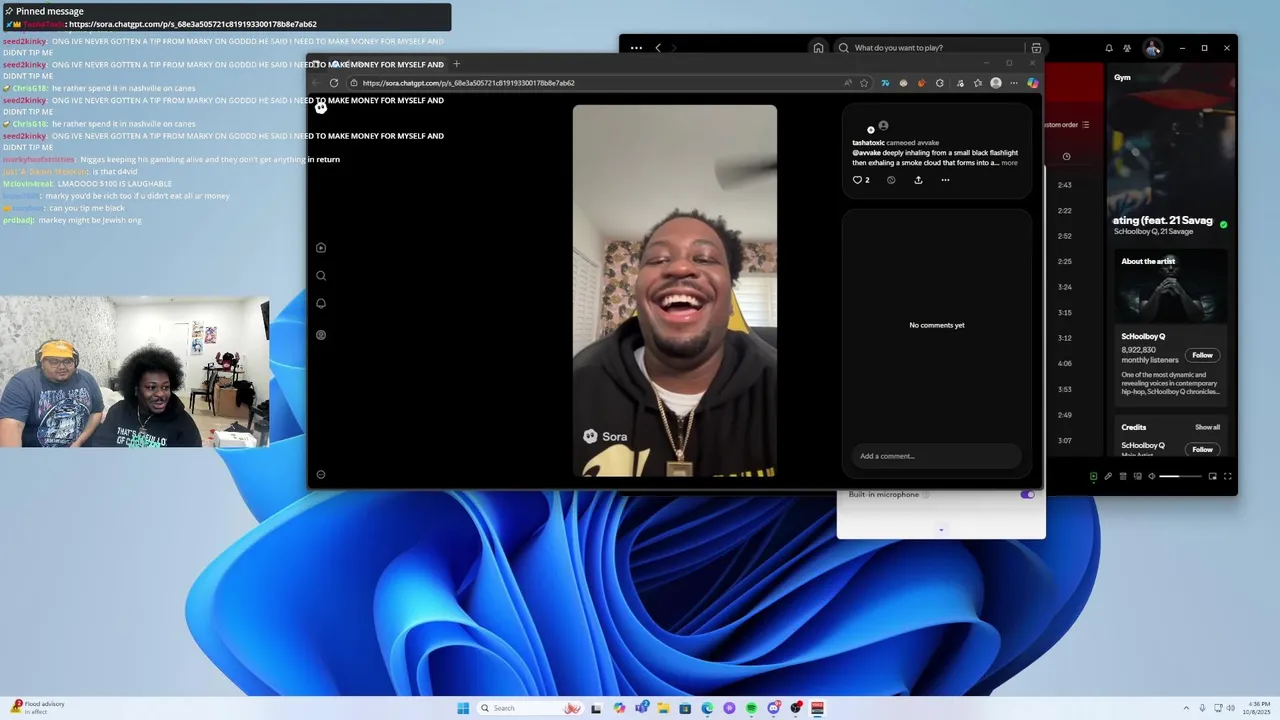Viewport: 1280px width, 720px height.
Task: Open the Spotify lyrics microphone icon
Action: coord(1108,476)
